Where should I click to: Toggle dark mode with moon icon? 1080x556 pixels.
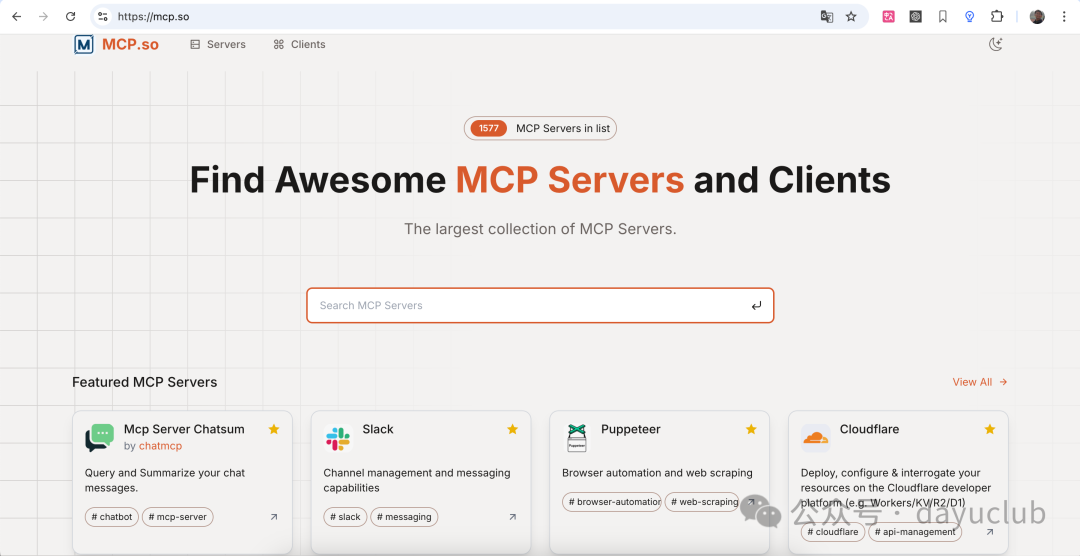click(995, 44)
